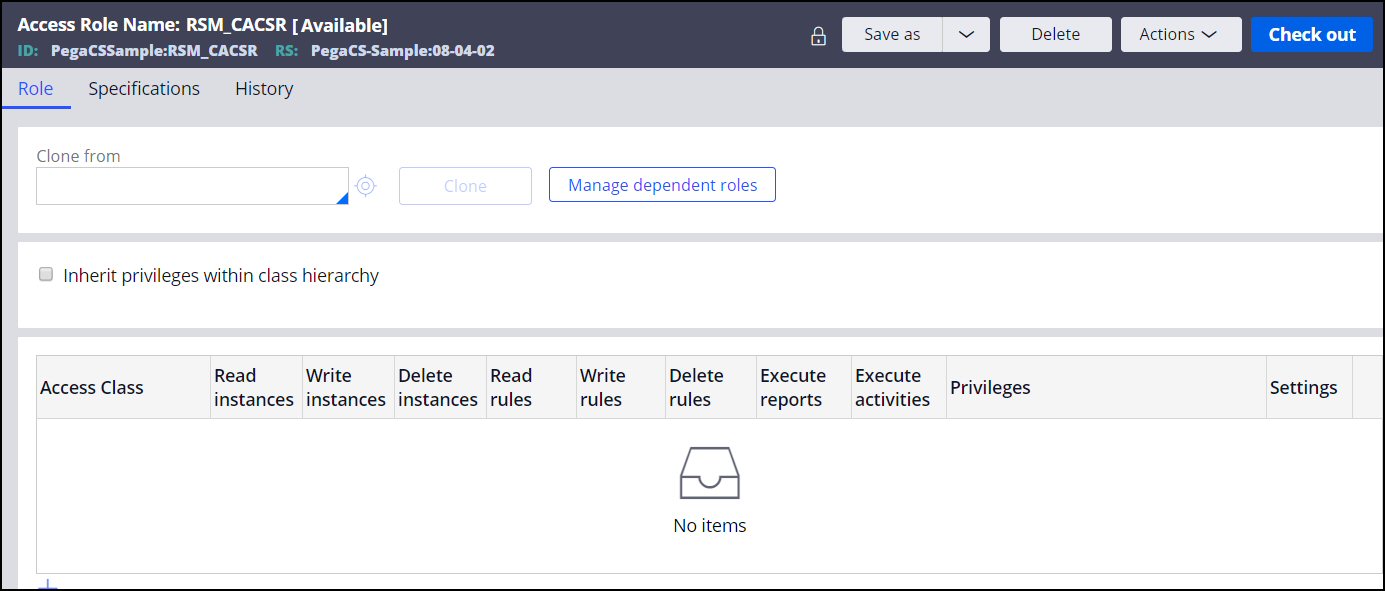Click the Save as button
This screenshot has height=591, width=1385.
point(892,34)
